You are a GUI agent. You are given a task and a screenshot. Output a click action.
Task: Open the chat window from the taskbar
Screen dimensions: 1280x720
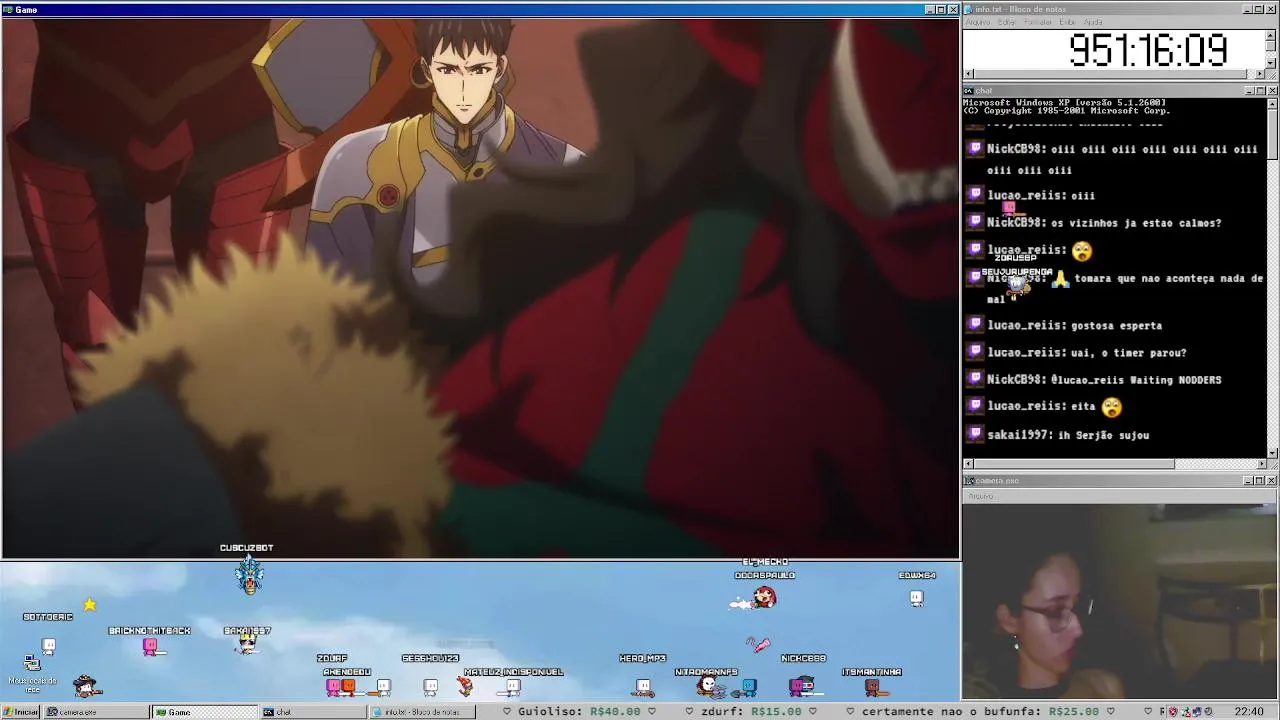pos(312,712)
